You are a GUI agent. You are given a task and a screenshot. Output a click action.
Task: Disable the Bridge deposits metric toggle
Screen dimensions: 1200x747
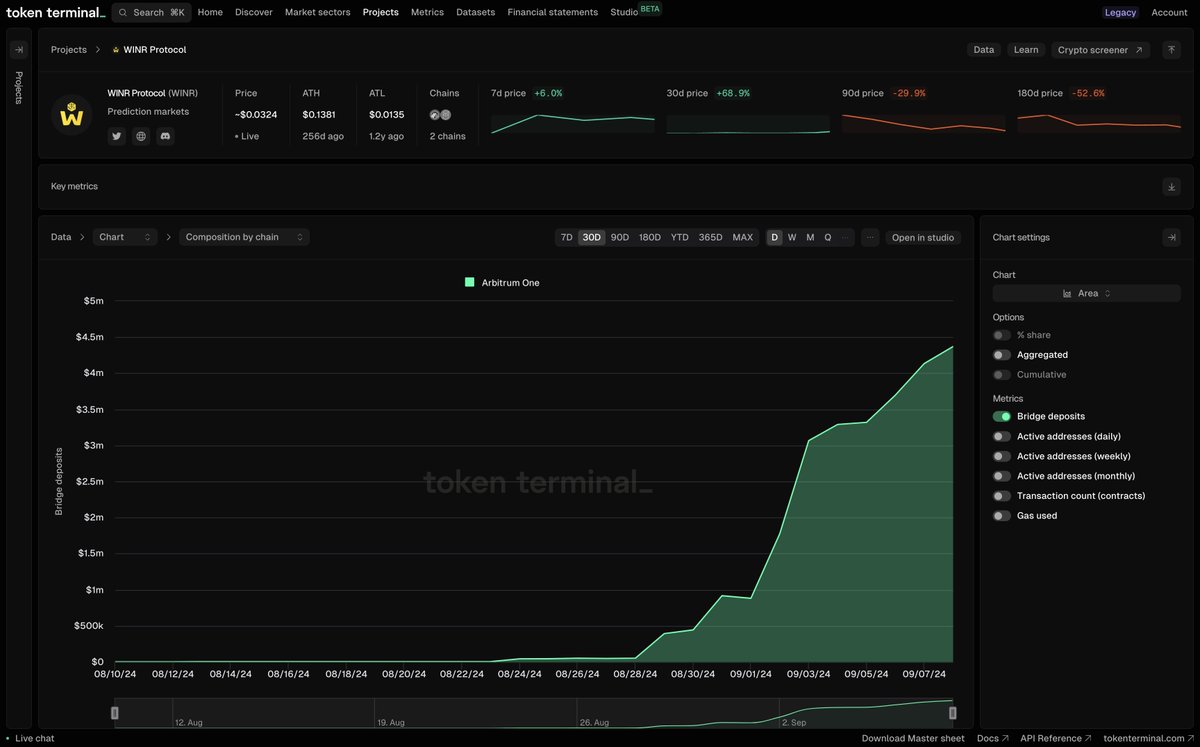coord(1001,415)
